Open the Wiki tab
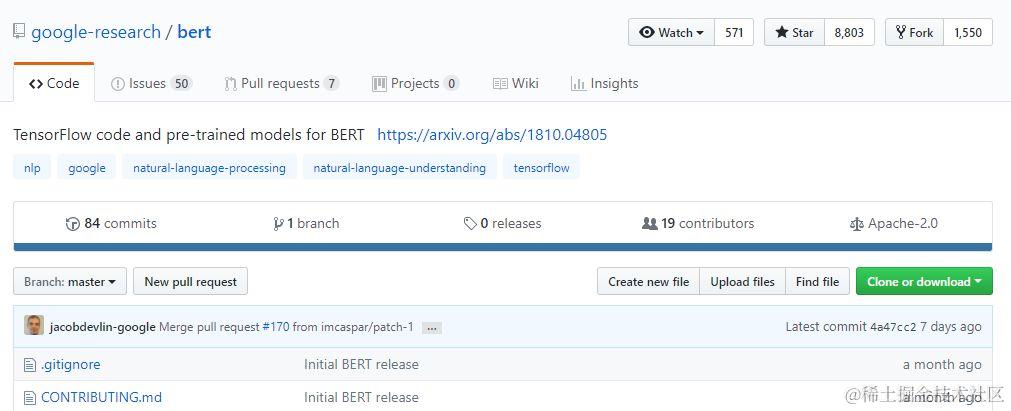Screen dimensions: 1011x411 (516, 83)
